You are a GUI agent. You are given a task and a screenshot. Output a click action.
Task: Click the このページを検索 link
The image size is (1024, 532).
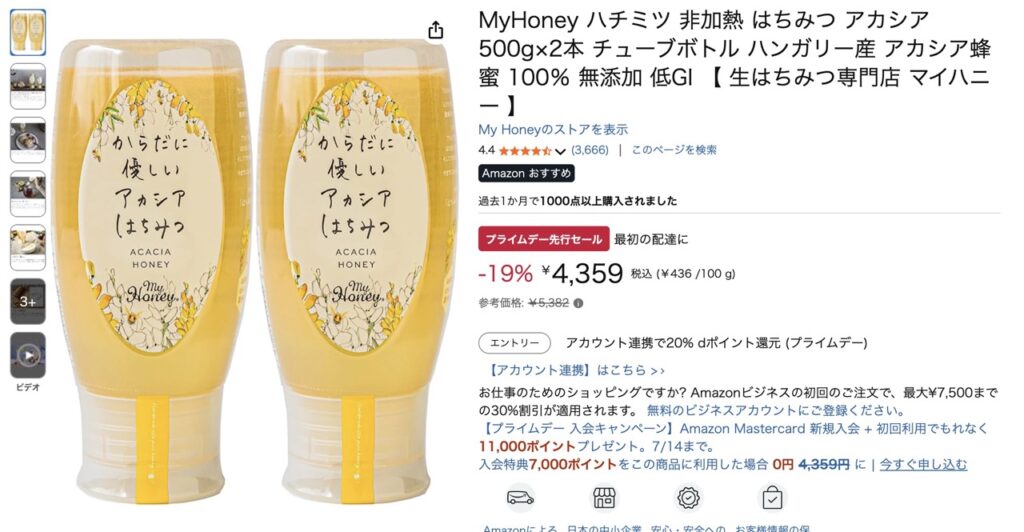pos(674,150)
